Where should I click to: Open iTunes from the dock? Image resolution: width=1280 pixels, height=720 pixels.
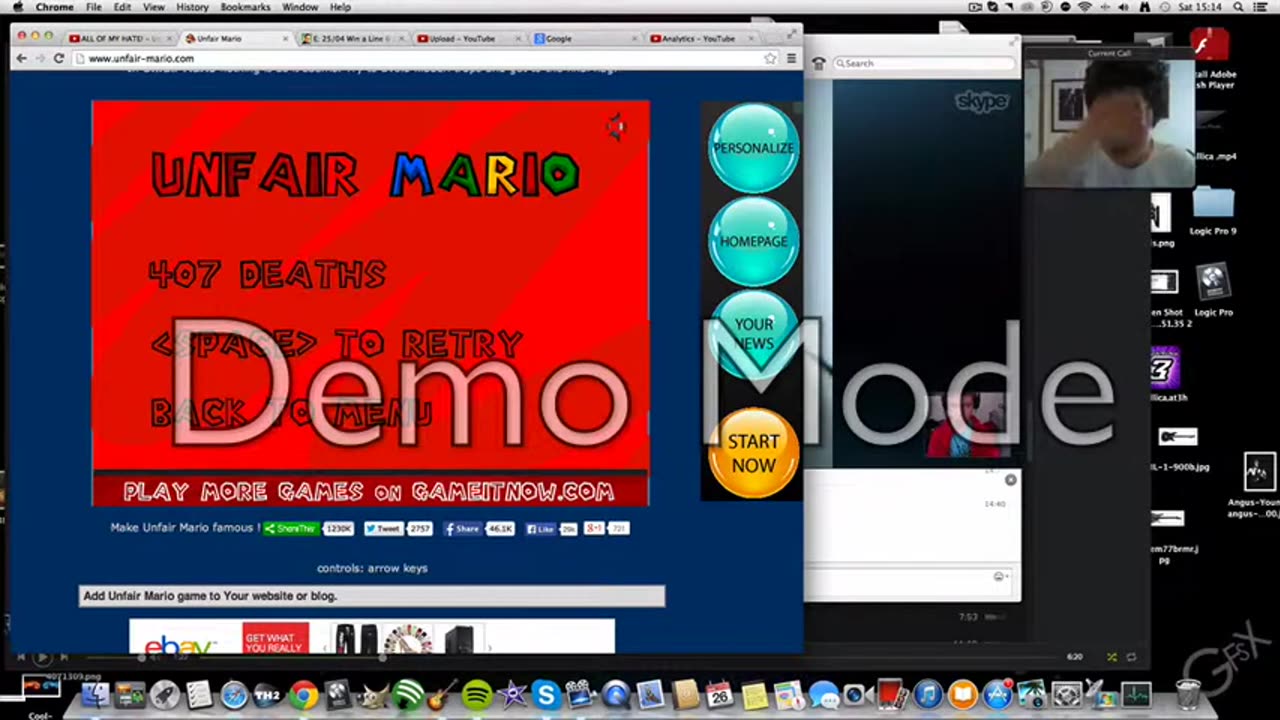click(928, 694)
